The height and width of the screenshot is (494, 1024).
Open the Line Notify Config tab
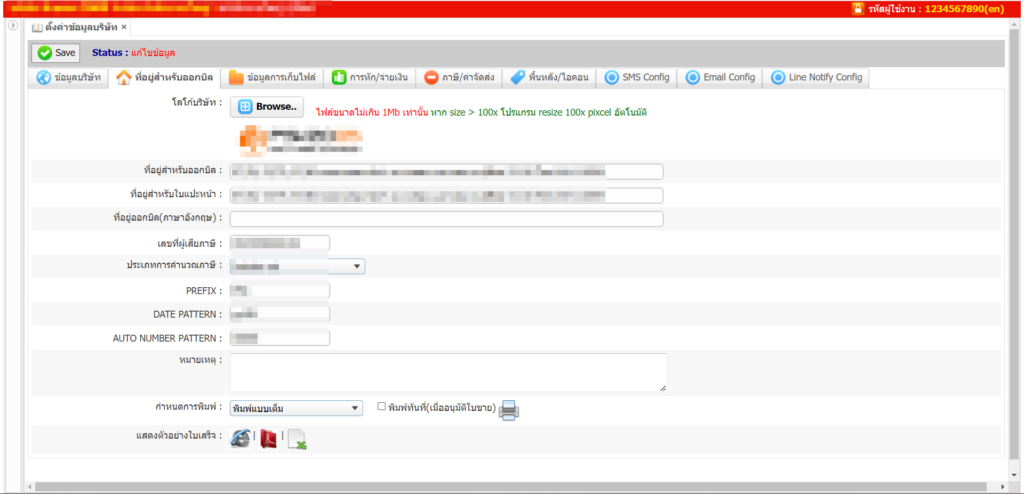(816, 77)
